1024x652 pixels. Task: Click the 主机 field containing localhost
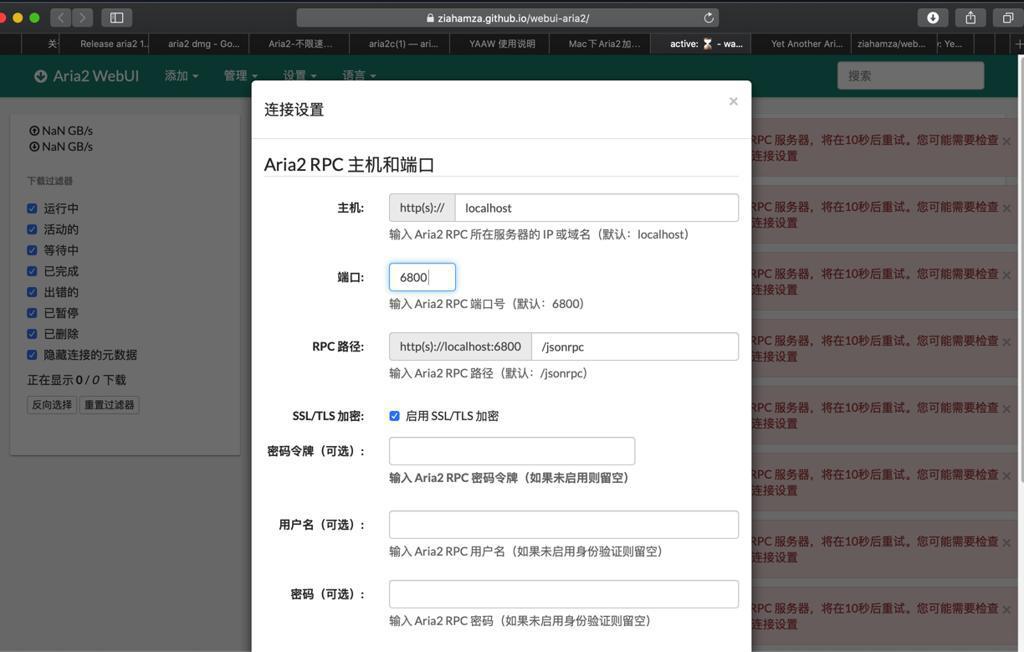click(x=596, y=208)
